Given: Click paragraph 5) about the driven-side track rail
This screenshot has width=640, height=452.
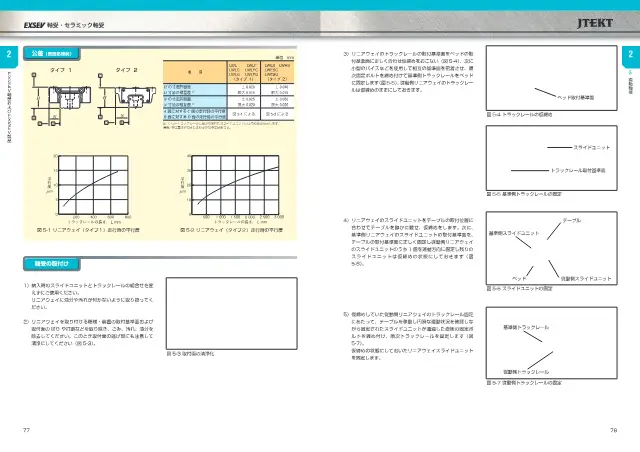Looking at the screenshot, I should (408, 336).
